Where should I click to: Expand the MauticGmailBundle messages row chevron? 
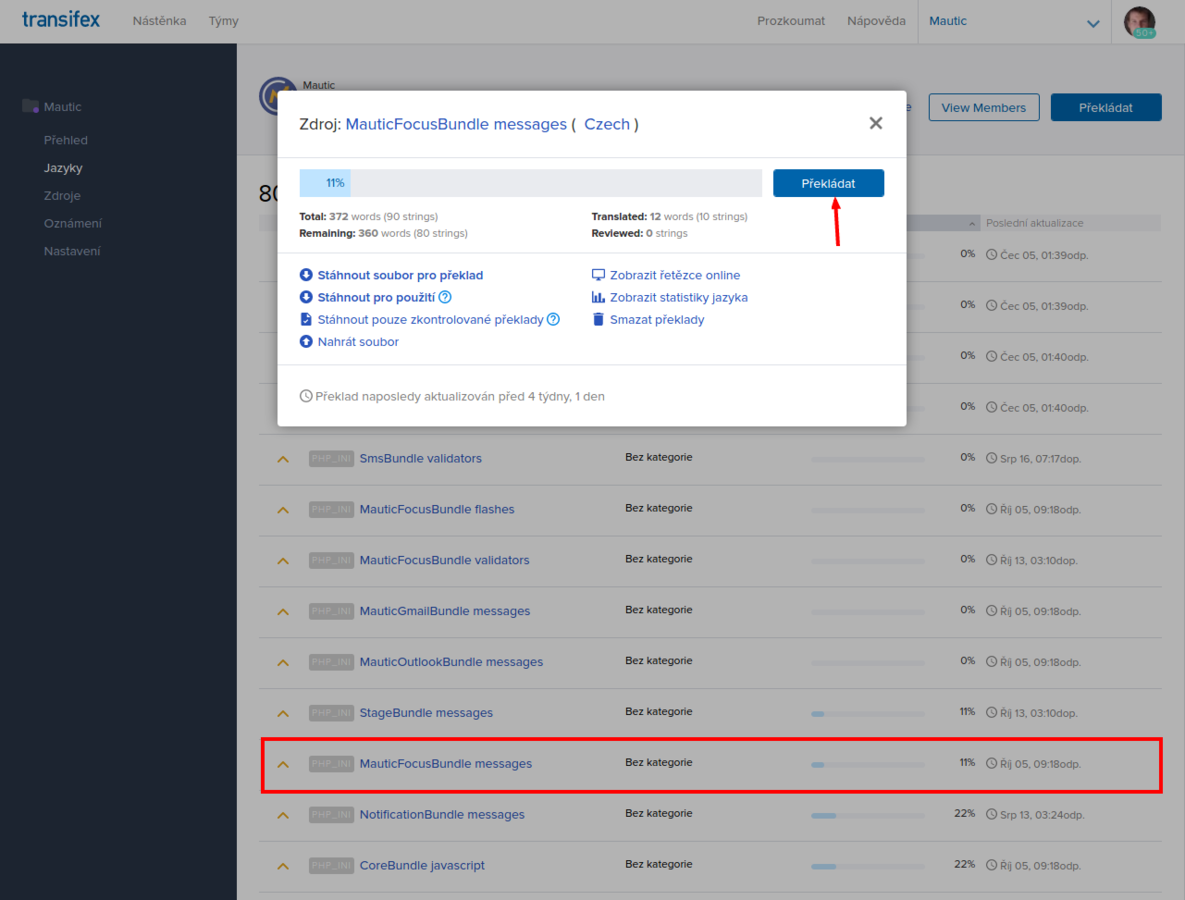[x=283, y=611]
